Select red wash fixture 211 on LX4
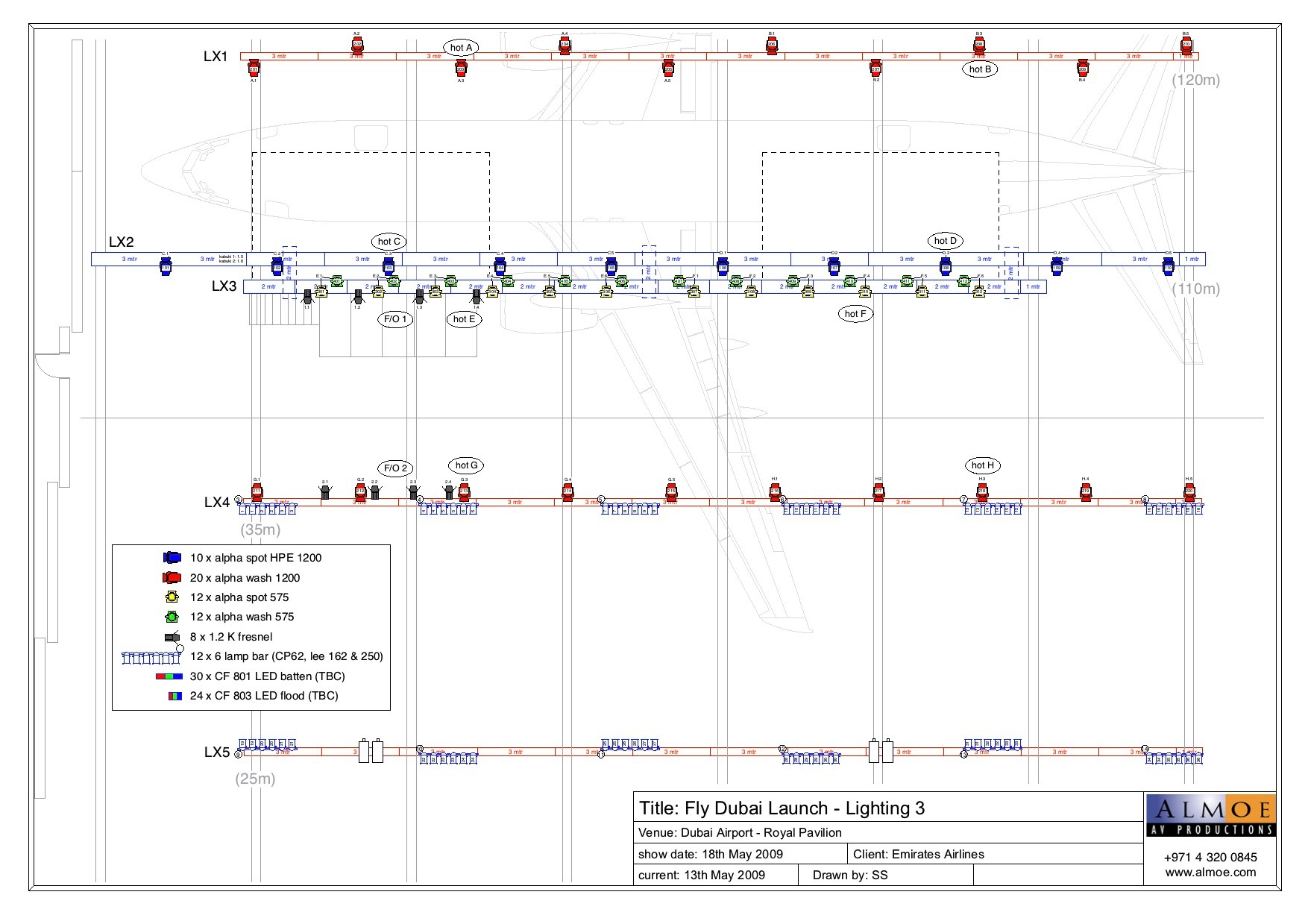Screen dimensions: 1308x924 click(257, 491)
